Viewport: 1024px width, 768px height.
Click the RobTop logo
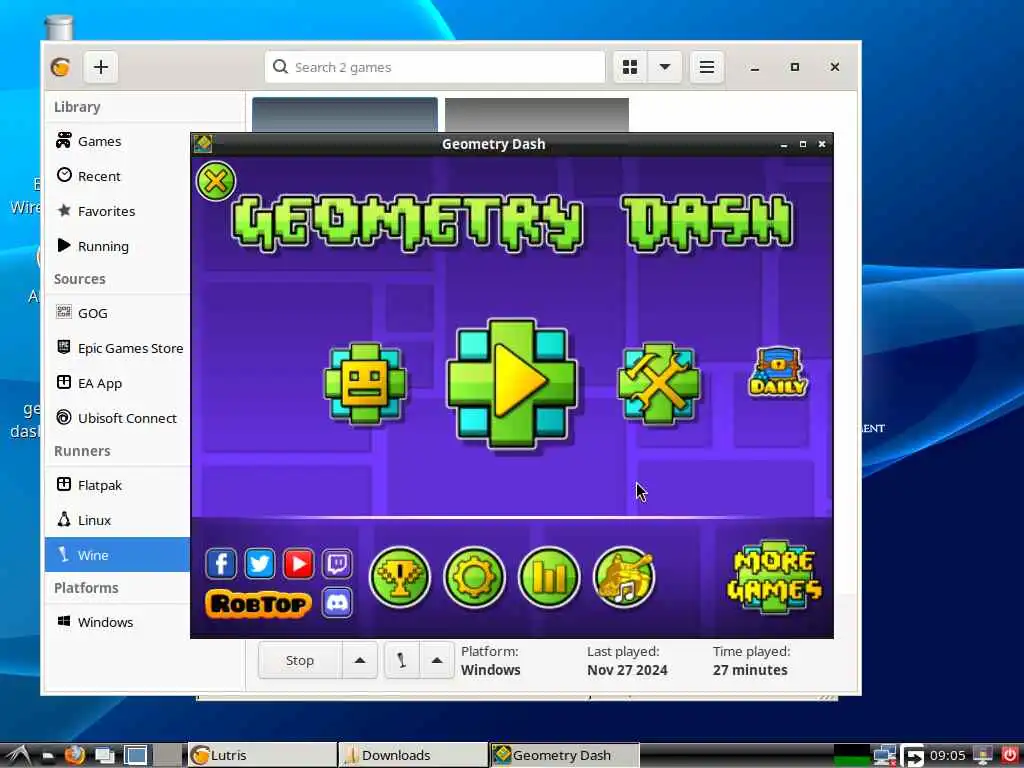coord(259,603)
